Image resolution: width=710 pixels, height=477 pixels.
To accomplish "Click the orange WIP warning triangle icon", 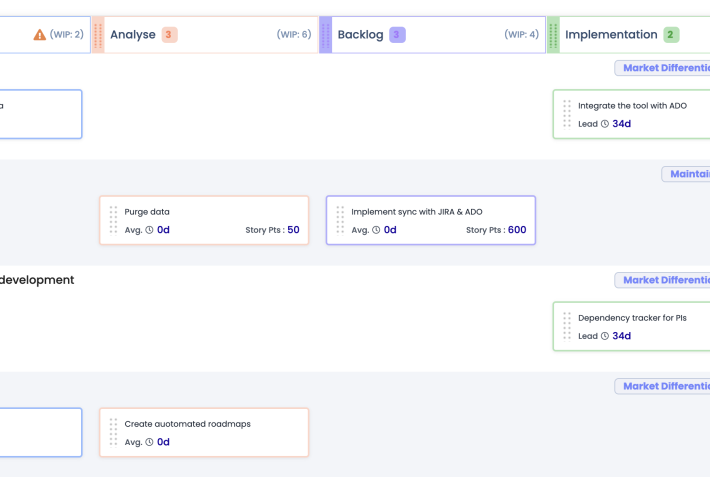I will coord(39,35).
